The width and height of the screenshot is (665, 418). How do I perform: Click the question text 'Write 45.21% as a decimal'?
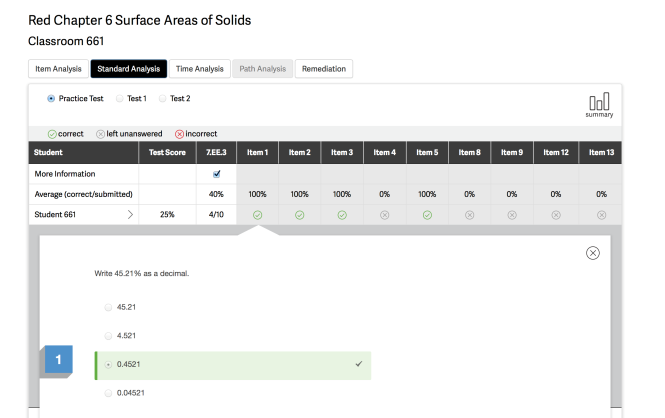(x=142, y=273)
